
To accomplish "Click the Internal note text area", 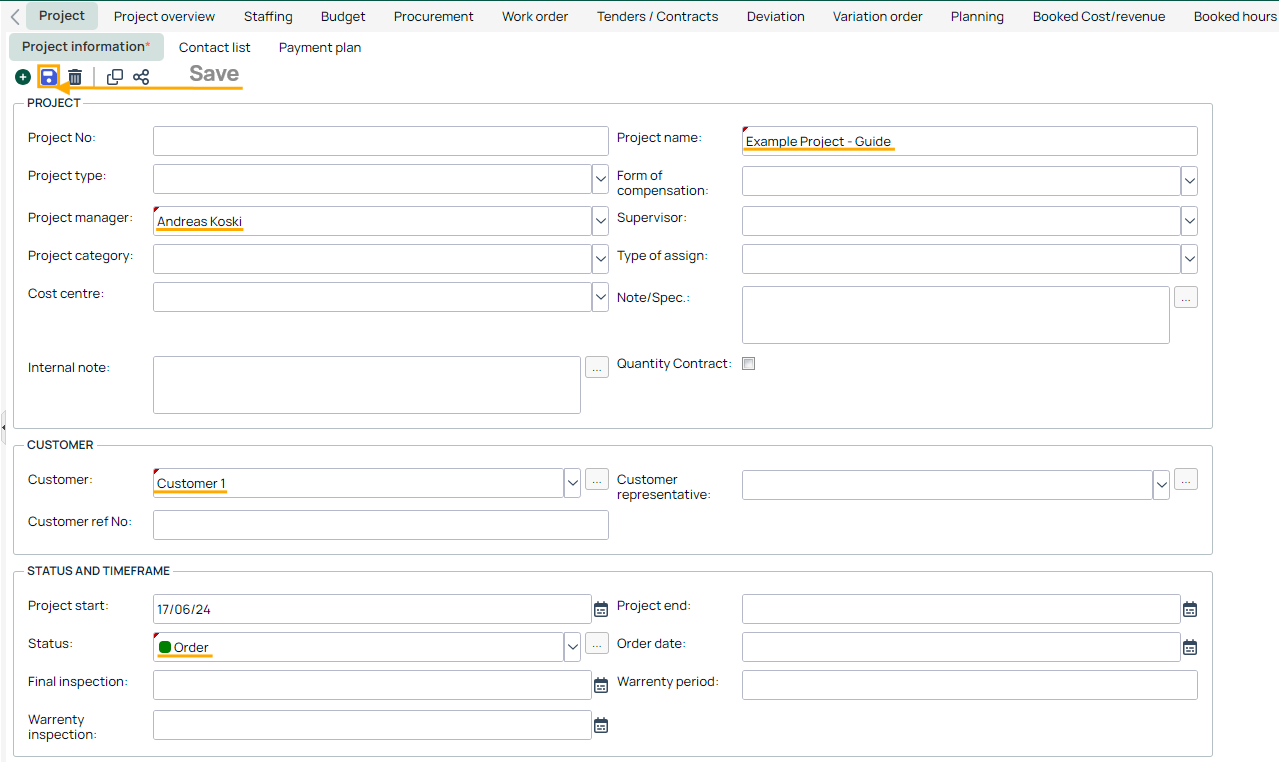I will pos(367,385).
